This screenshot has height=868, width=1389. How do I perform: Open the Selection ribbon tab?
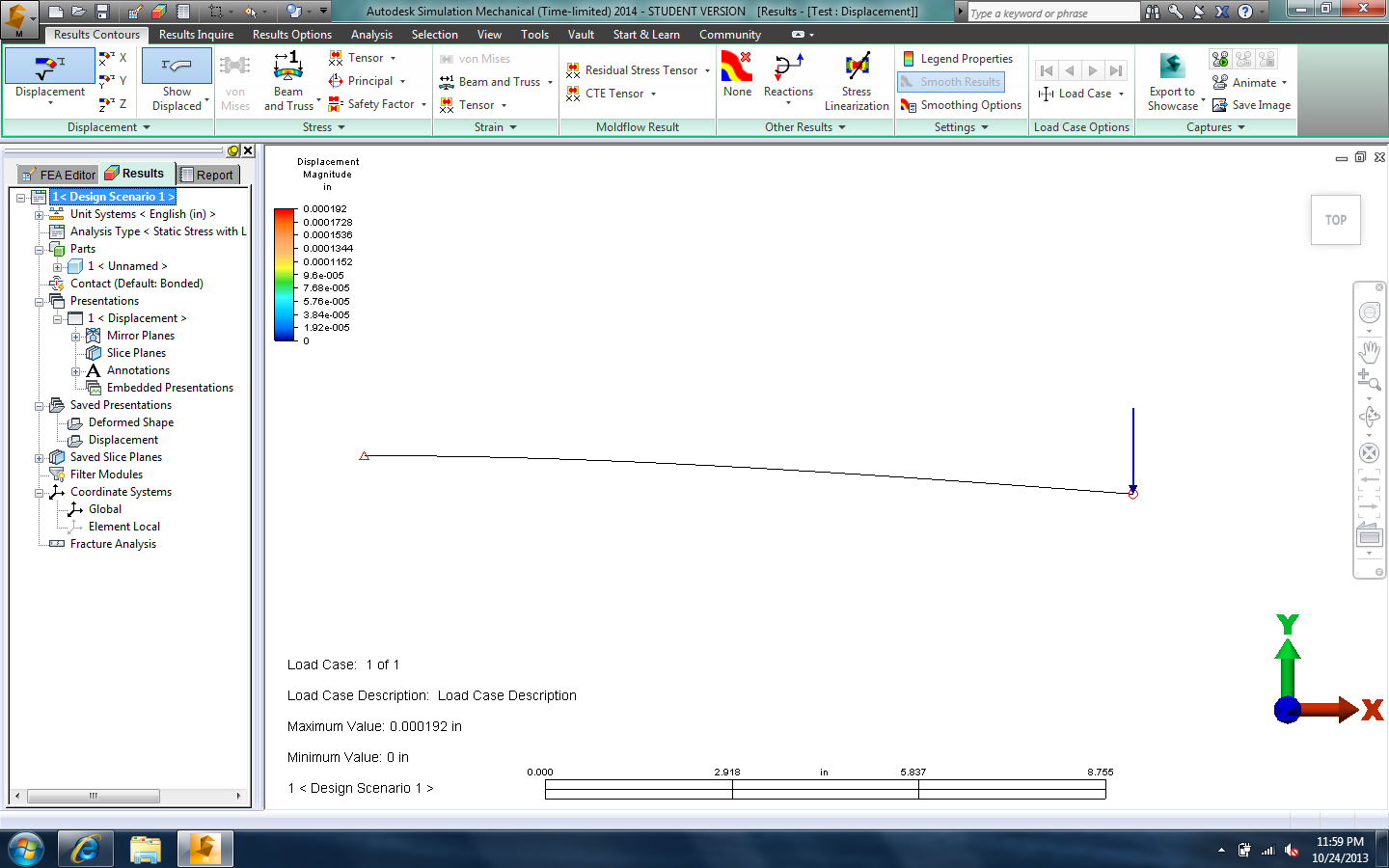[435, 35]
